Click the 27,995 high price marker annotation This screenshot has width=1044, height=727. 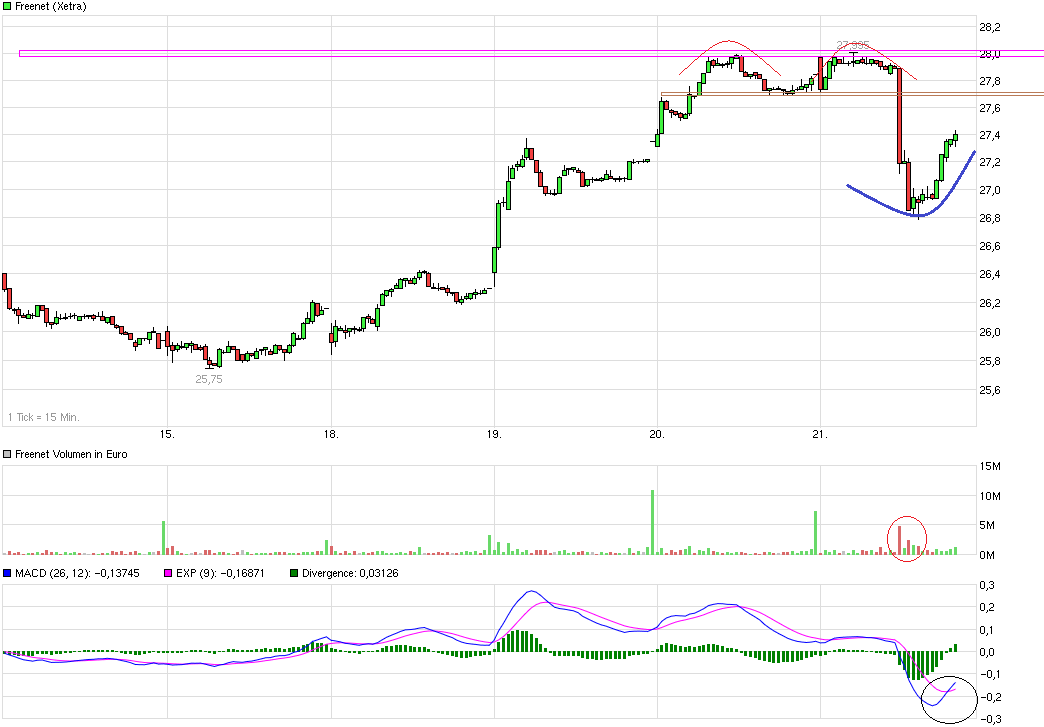(x=852, y=44)
